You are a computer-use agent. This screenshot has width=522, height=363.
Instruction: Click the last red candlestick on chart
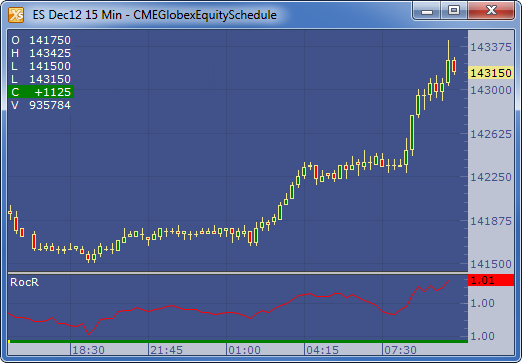[454, 65]
